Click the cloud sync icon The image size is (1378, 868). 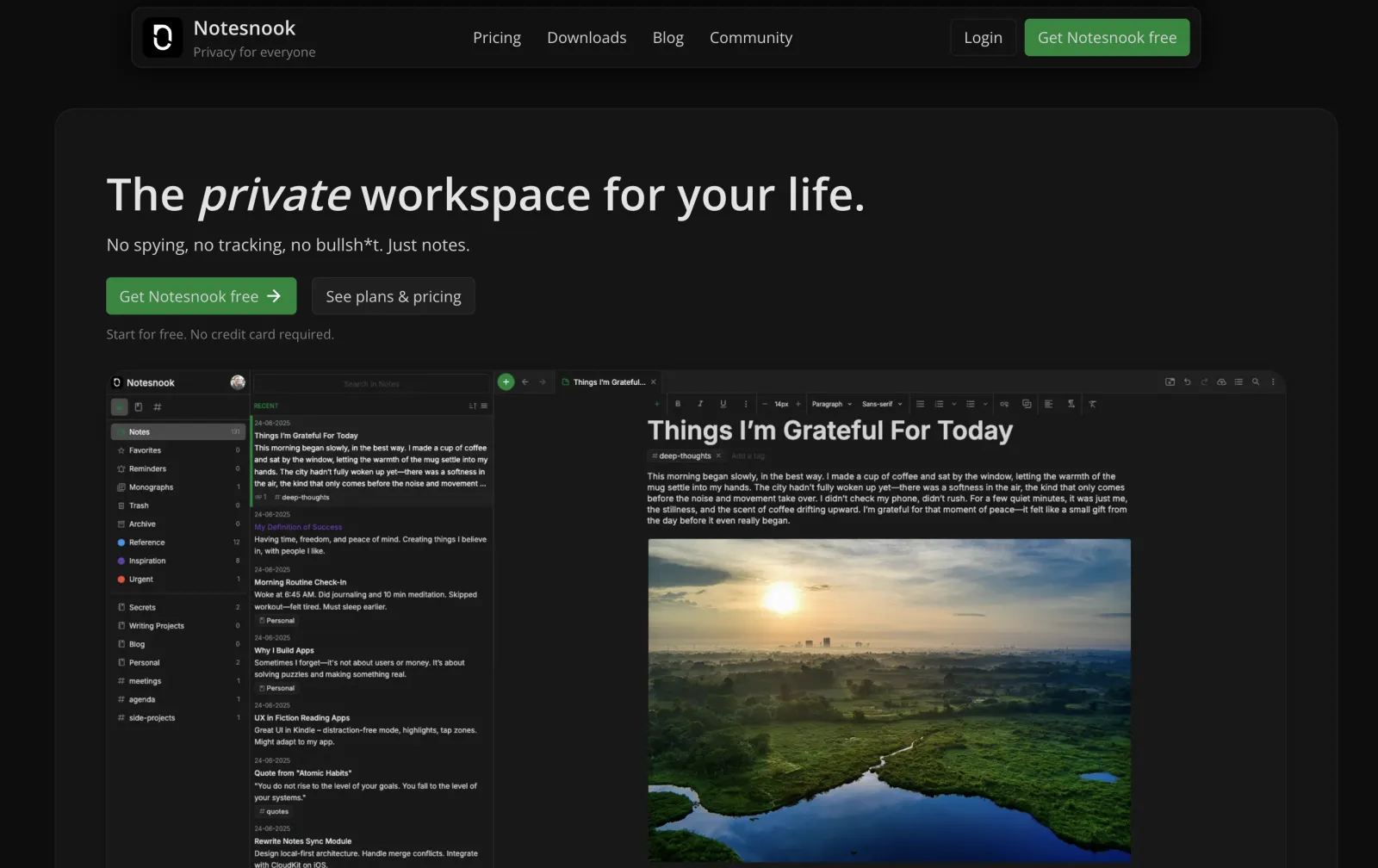(x=1221, y=381)
